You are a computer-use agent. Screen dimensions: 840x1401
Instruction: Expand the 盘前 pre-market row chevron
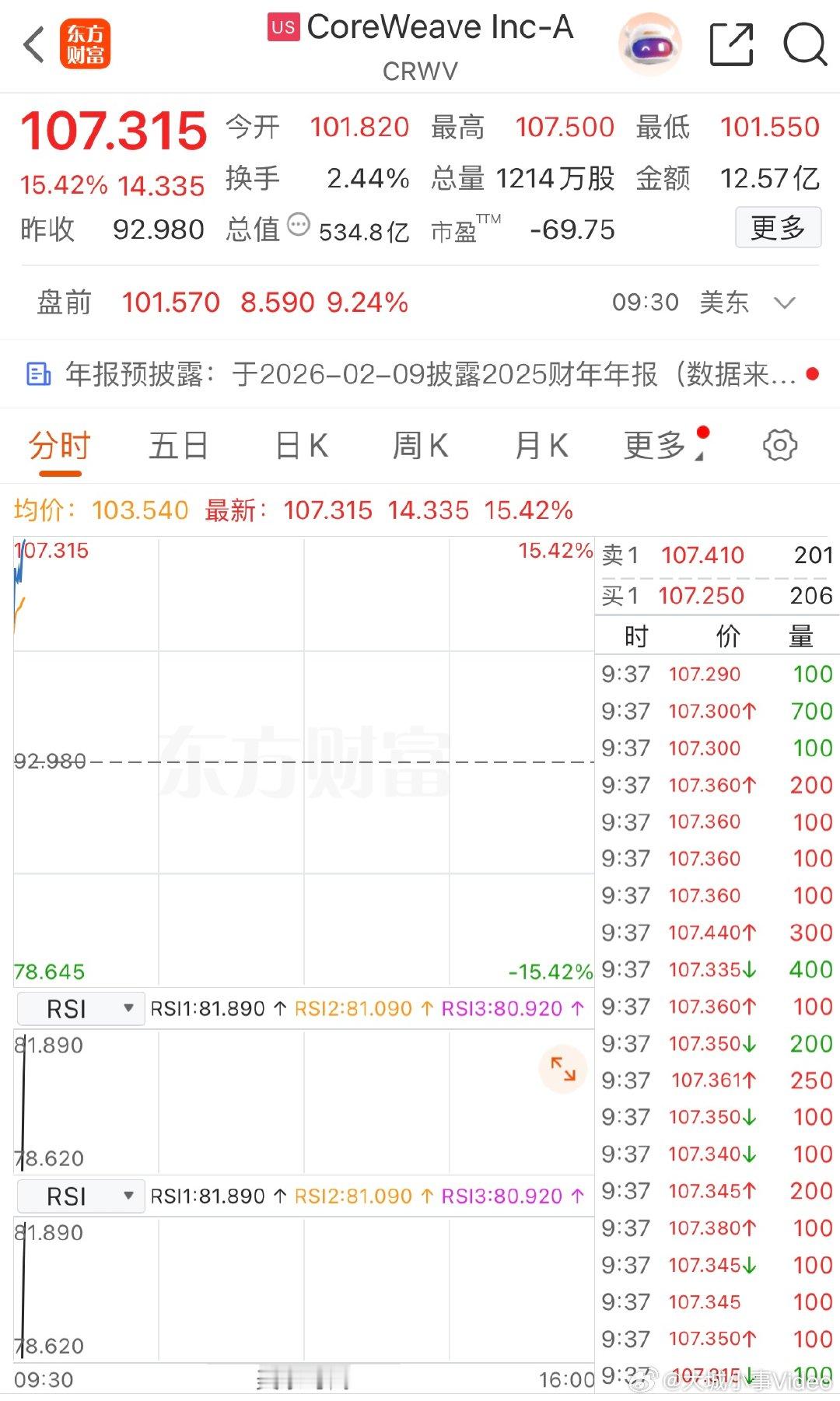point(785,303)
